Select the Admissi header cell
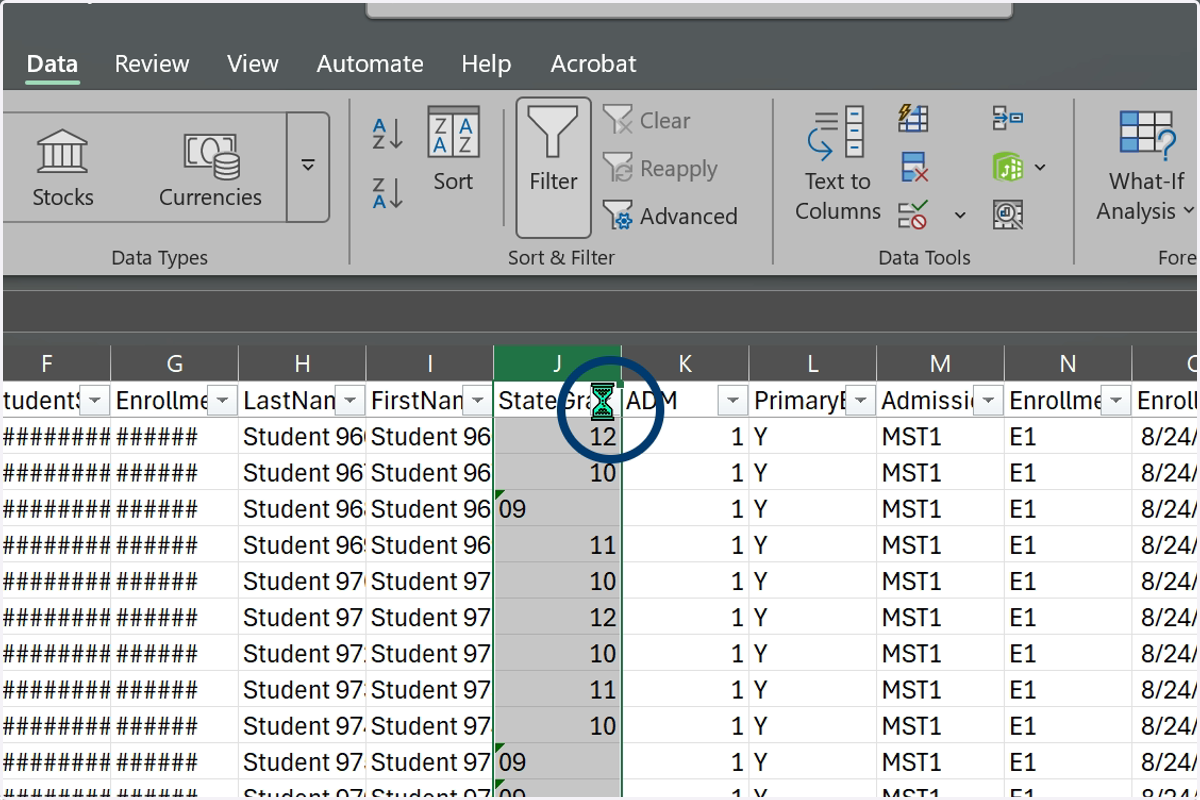The height and width of the screenshot is (800, 1200). tap(940, 401)
